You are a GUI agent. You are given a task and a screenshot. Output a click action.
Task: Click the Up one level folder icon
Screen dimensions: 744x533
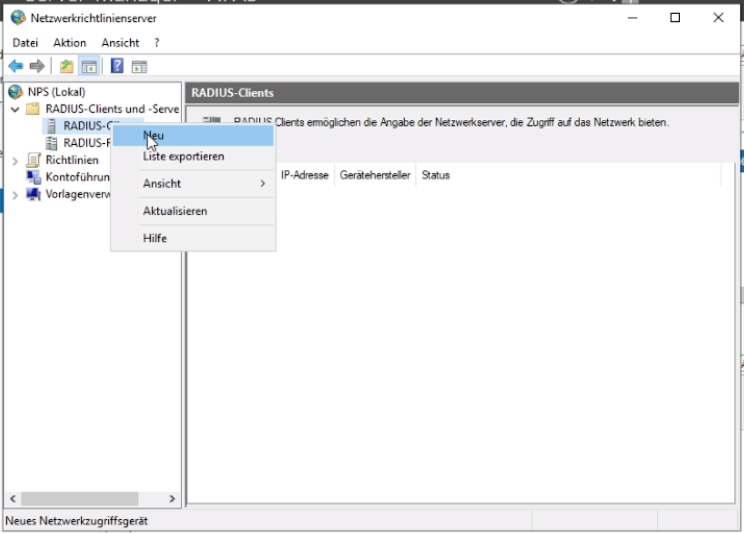pyautogui.click(x=66, y=66)
